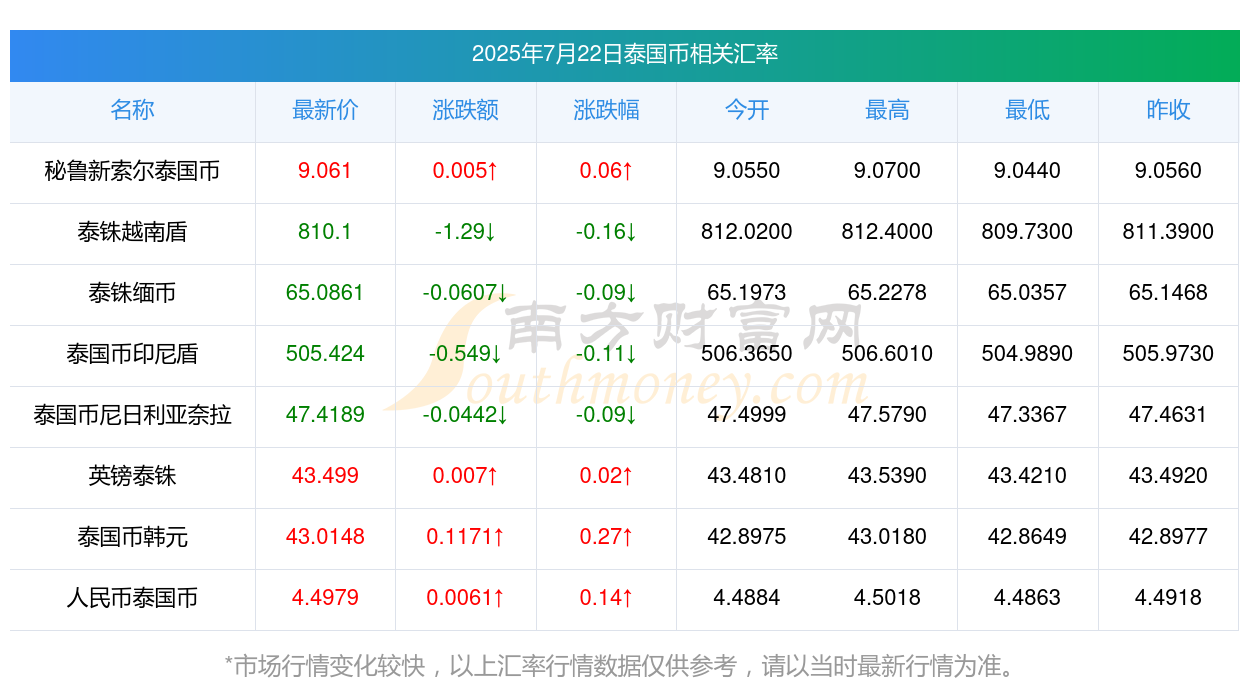Click change amount -0.549↓
Image resolution: width=1250 pixels, height=698 pixels.
click(x=465, y=354)
